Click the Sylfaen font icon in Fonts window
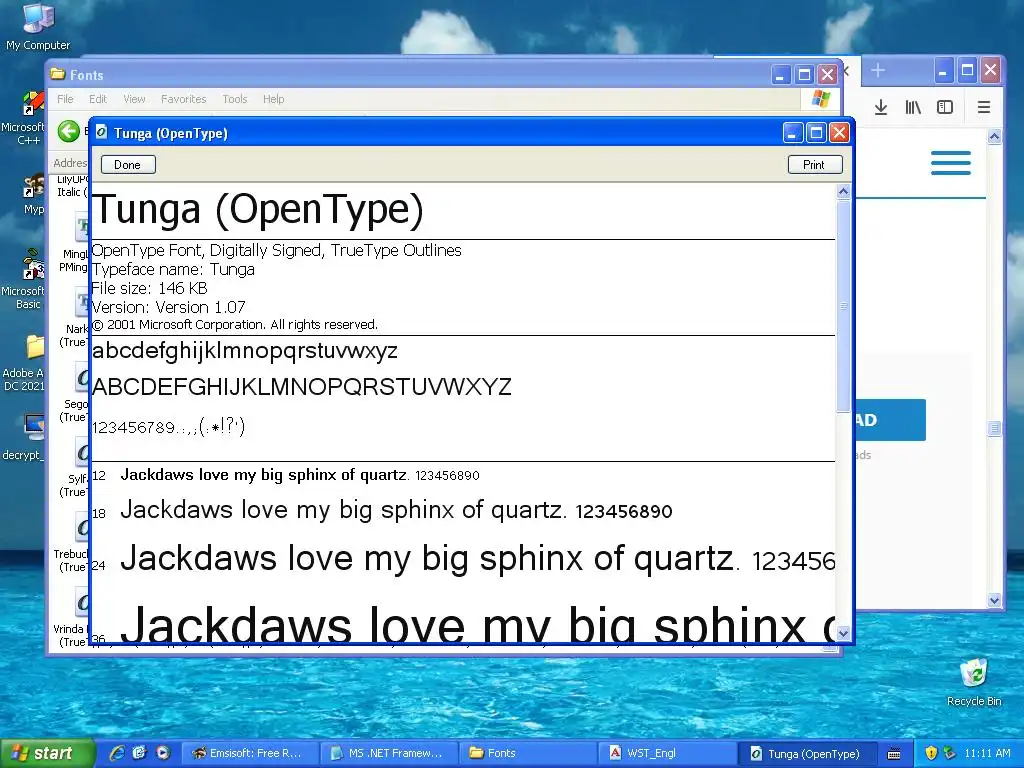 coord(82,453)
